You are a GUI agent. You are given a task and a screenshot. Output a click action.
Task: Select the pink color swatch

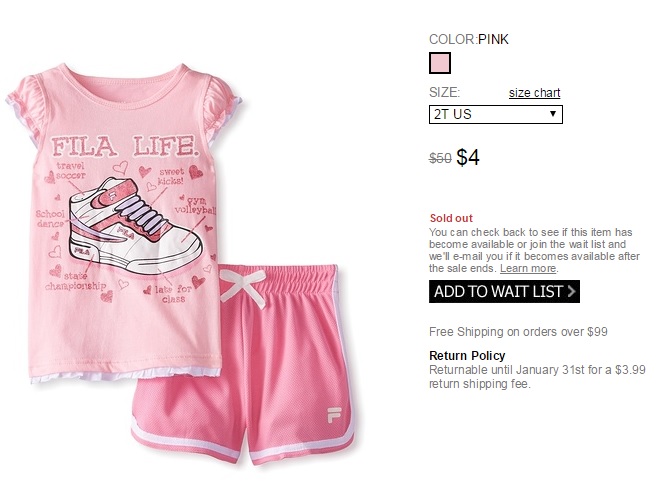point(440,63)
